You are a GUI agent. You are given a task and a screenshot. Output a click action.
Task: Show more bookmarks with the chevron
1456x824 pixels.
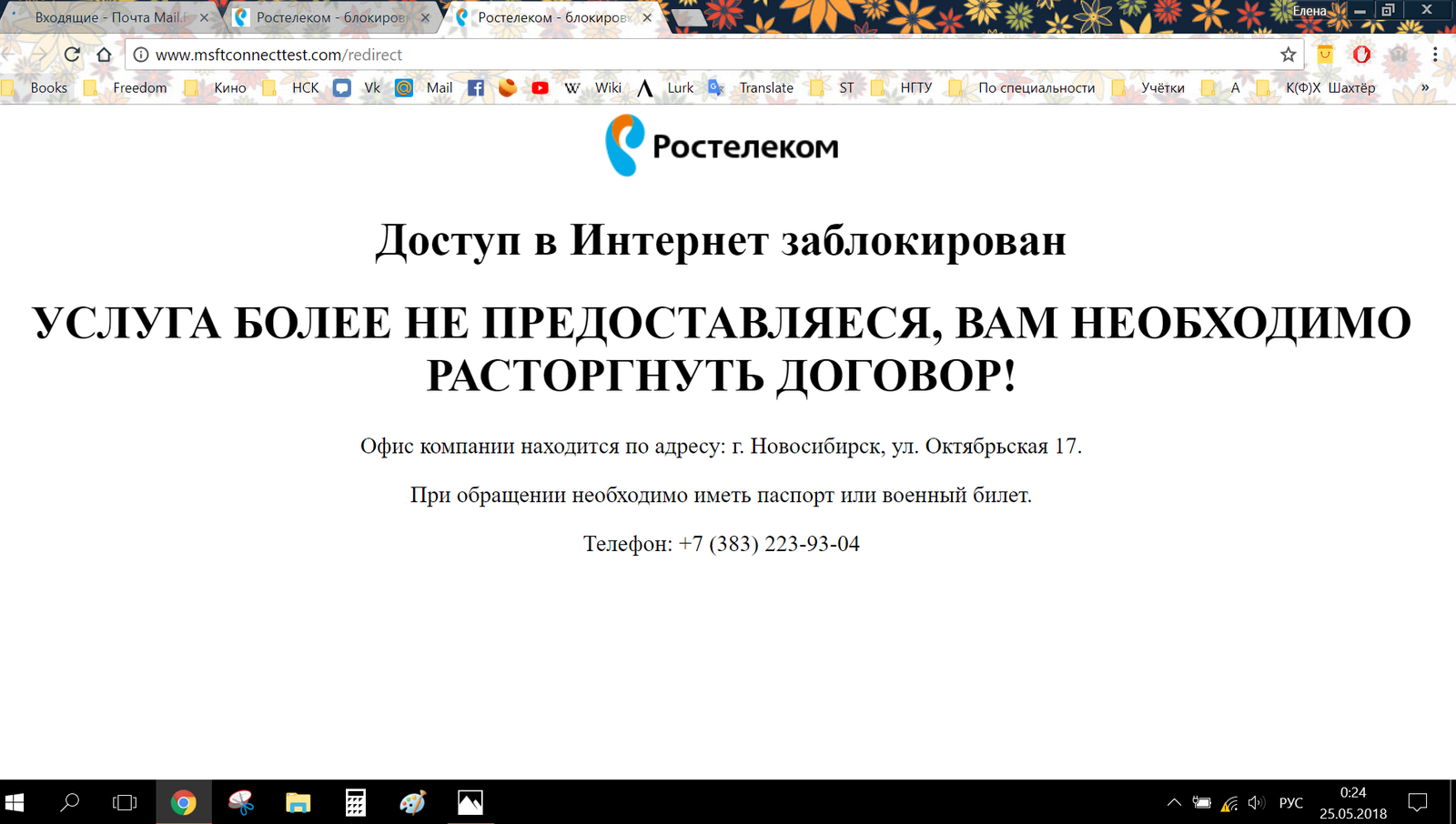click(x=1425, y=87)
